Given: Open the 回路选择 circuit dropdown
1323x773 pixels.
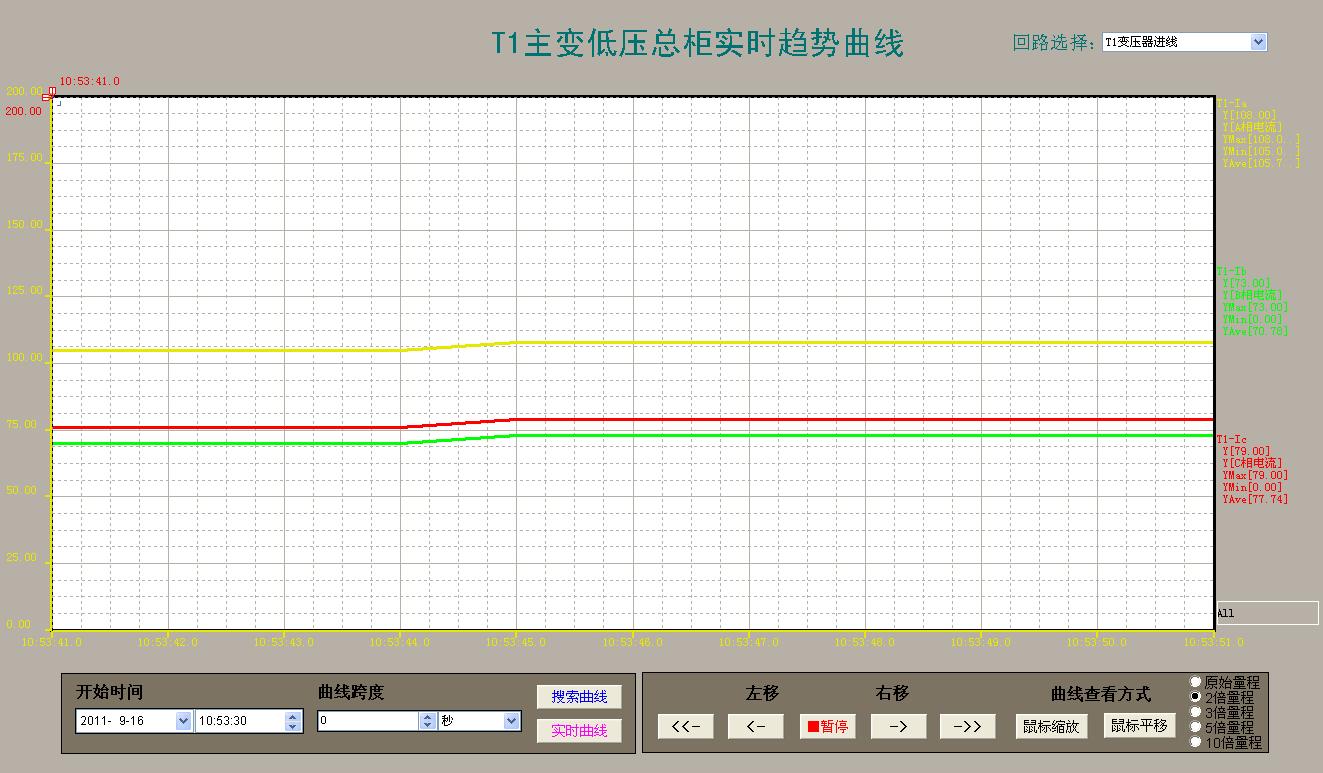Looking at the screenshot, I should 1258,42.
